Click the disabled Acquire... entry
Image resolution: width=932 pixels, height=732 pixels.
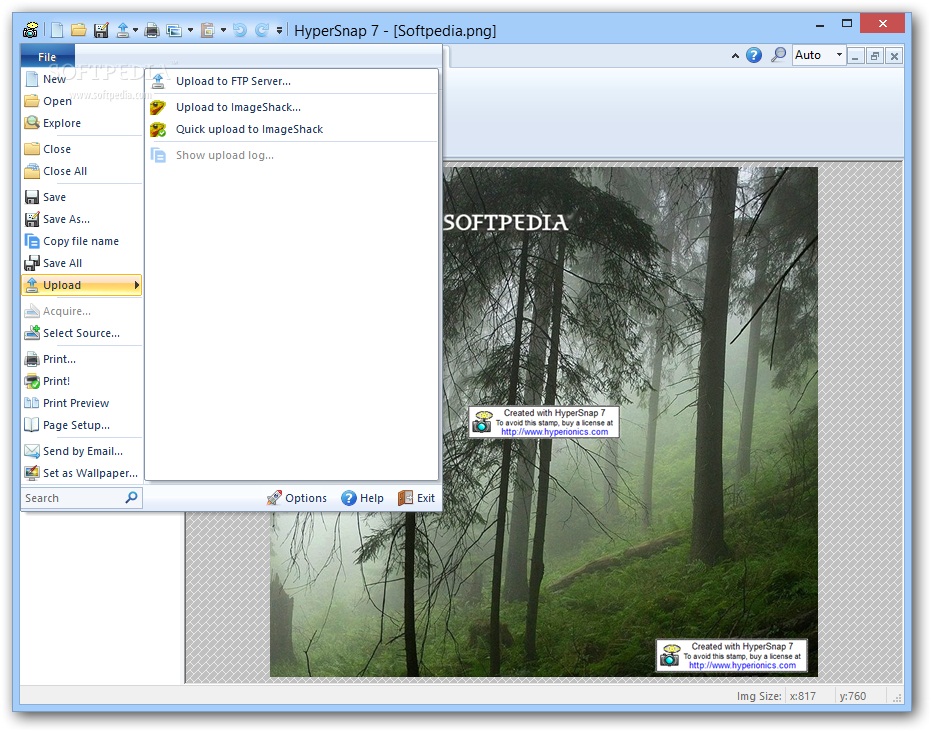coord(82,311)
